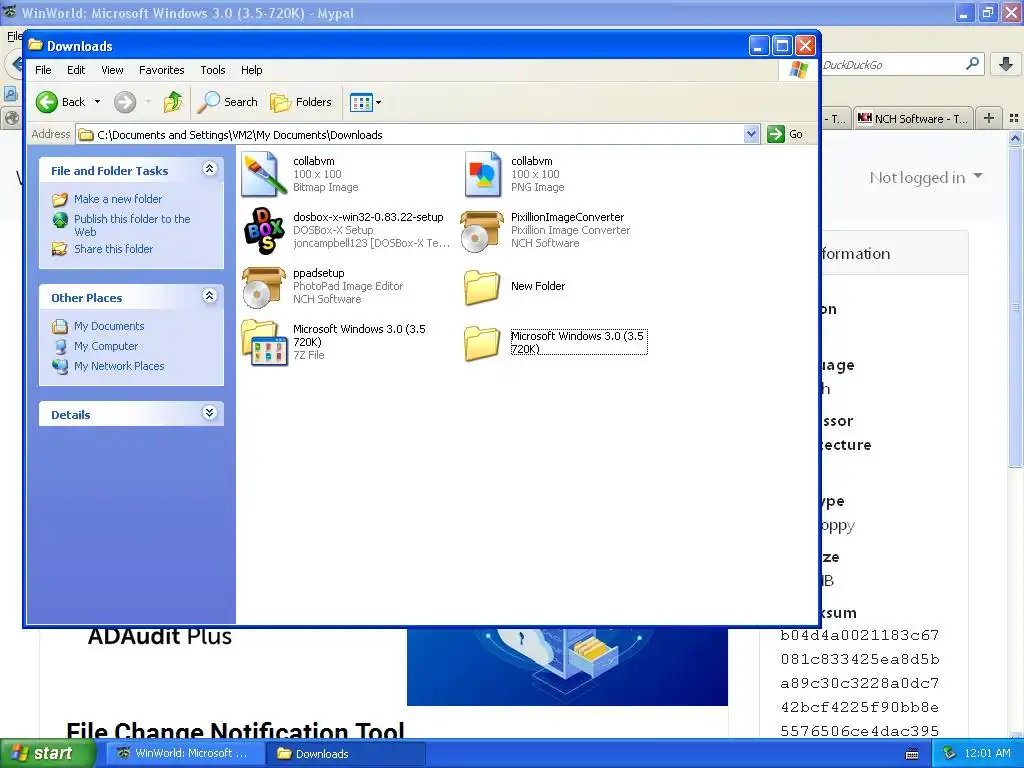Select the collabvm Bitmap Image icon
The image size is (1024, 768).
pyautogui.click(x=264, y=174)
